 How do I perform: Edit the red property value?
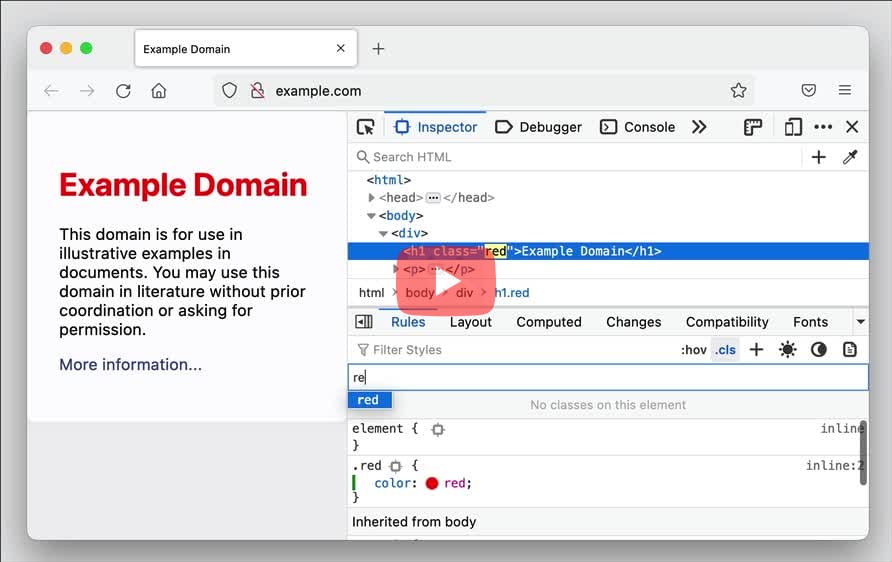click(x=455, y=483)
